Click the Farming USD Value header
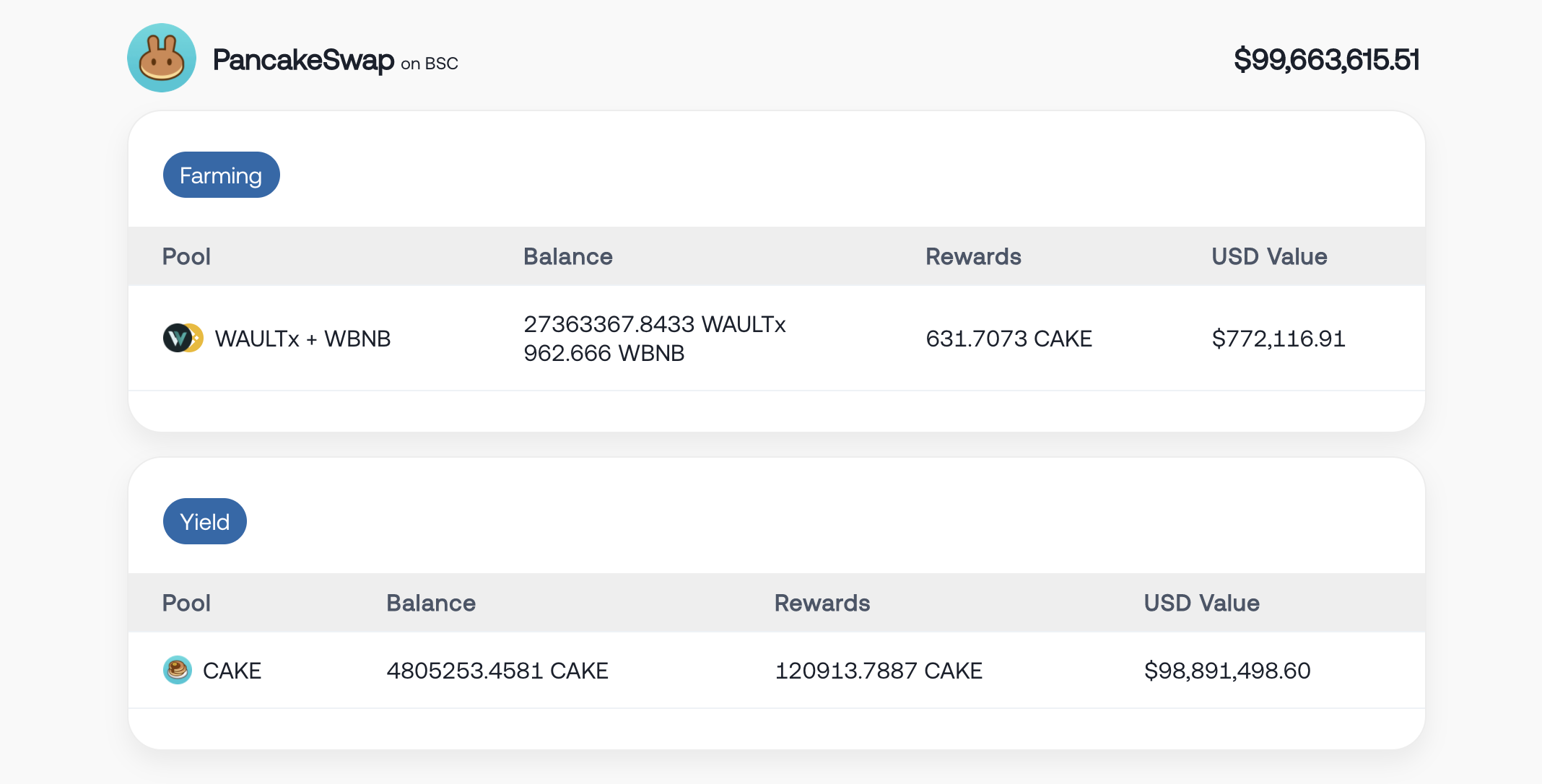Screen dimensions: 1542x784 1269,256
